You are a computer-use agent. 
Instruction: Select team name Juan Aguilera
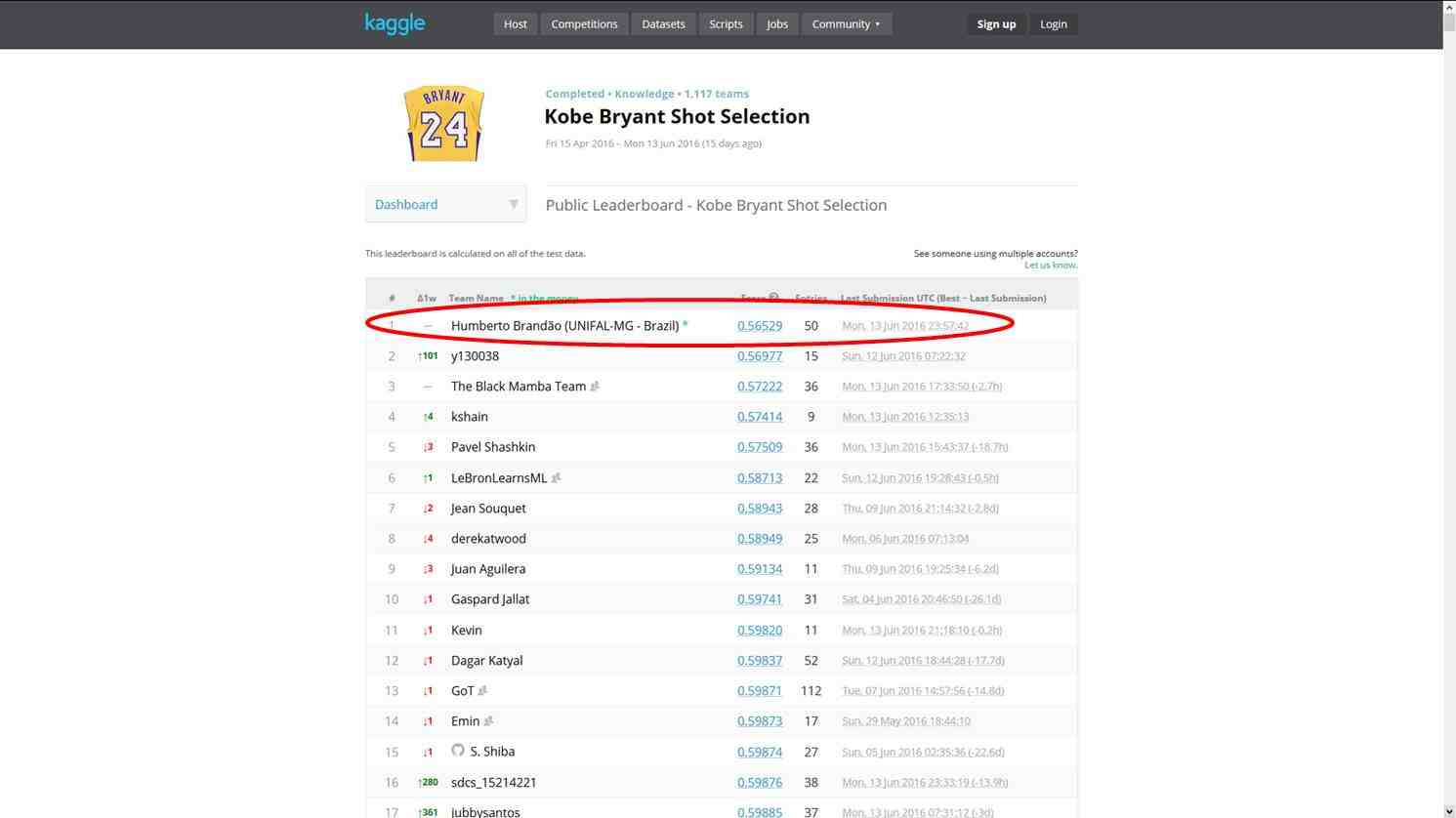pyautogui.click(x=488, y=569)
